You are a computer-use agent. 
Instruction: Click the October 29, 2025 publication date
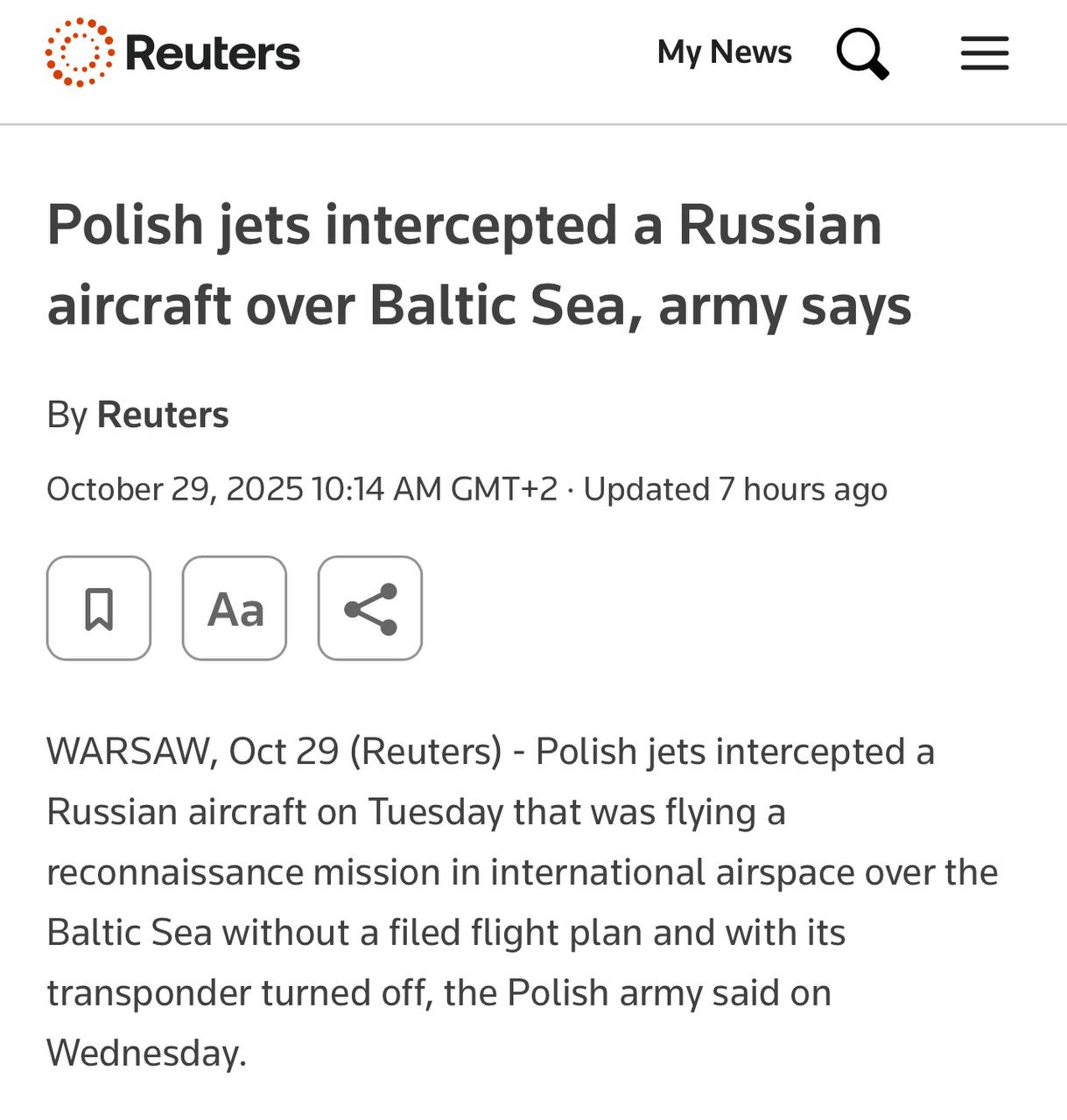point(174,489)
